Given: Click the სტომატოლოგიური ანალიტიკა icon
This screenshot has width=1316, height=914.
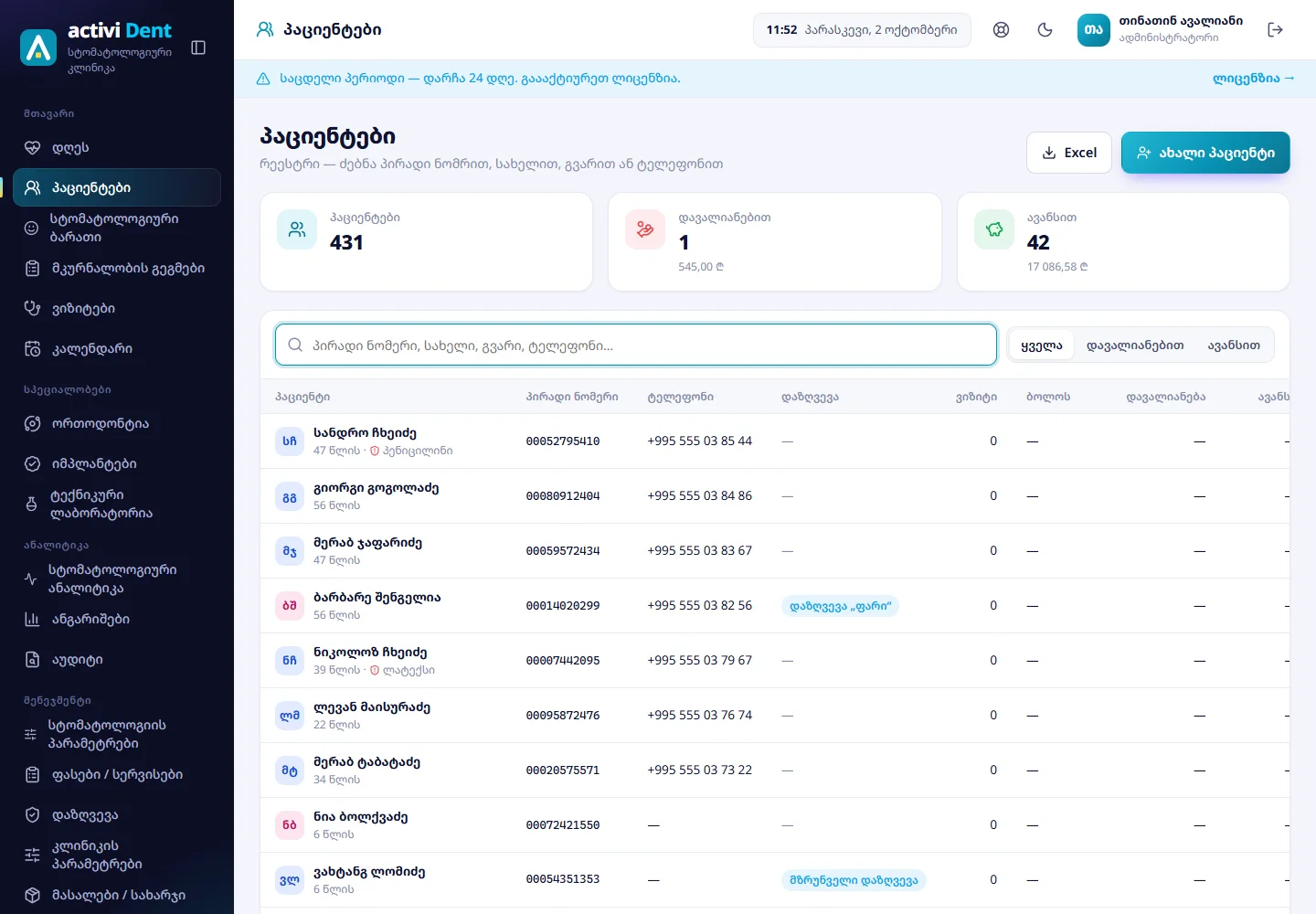Looking at the screenshot, I should coord(30,579).
